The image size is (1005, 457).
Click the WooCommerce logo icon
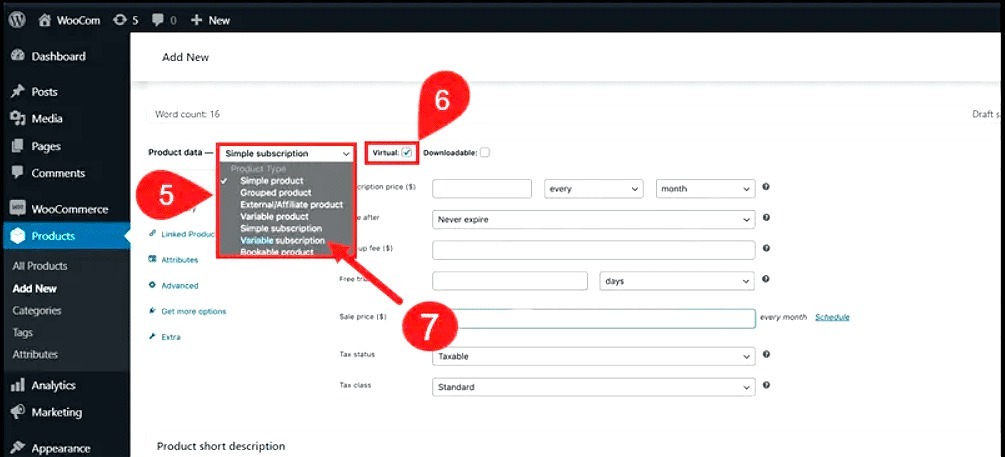tap(18, 209)
